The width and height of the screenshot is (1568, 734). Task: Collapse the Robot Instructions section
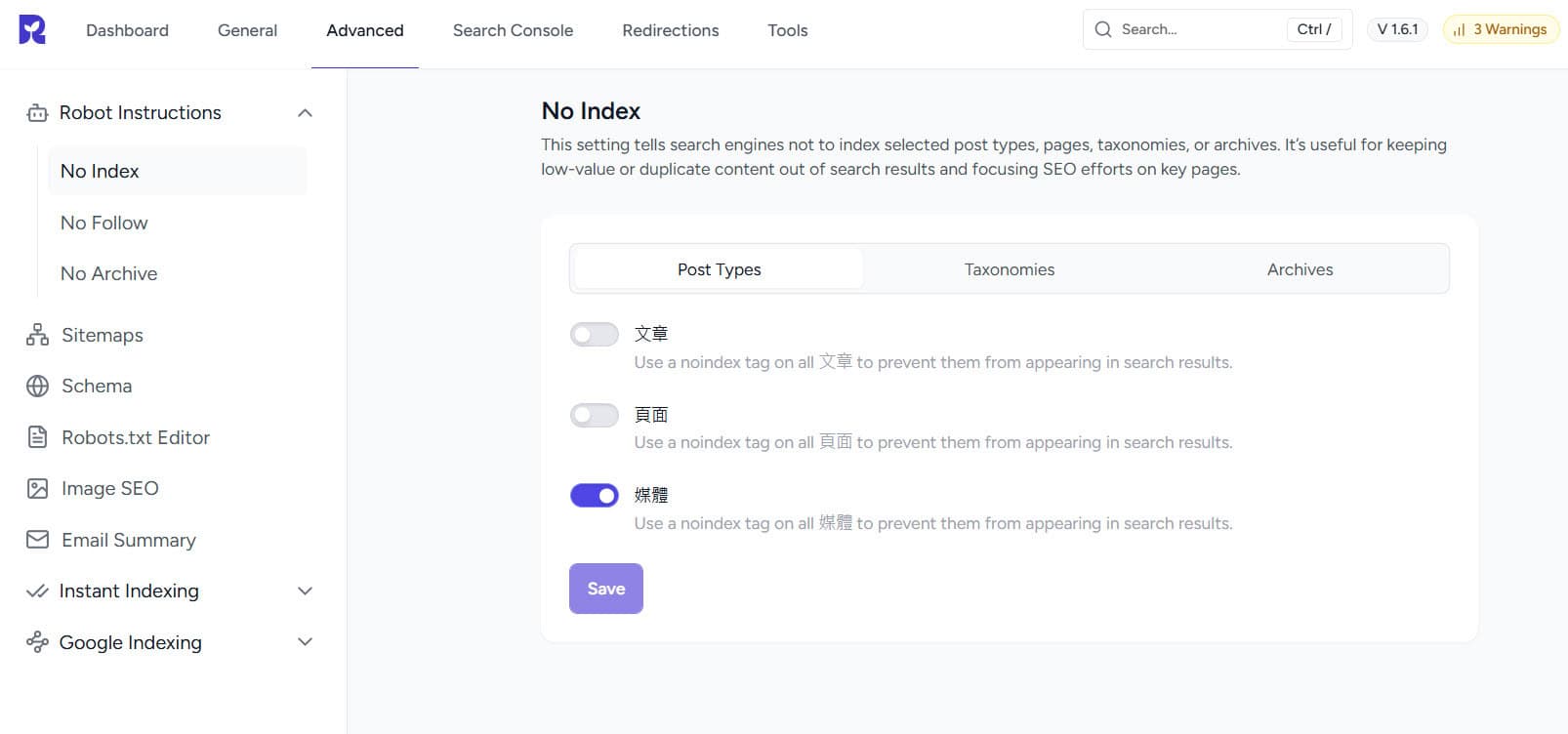tap(305, 112)
